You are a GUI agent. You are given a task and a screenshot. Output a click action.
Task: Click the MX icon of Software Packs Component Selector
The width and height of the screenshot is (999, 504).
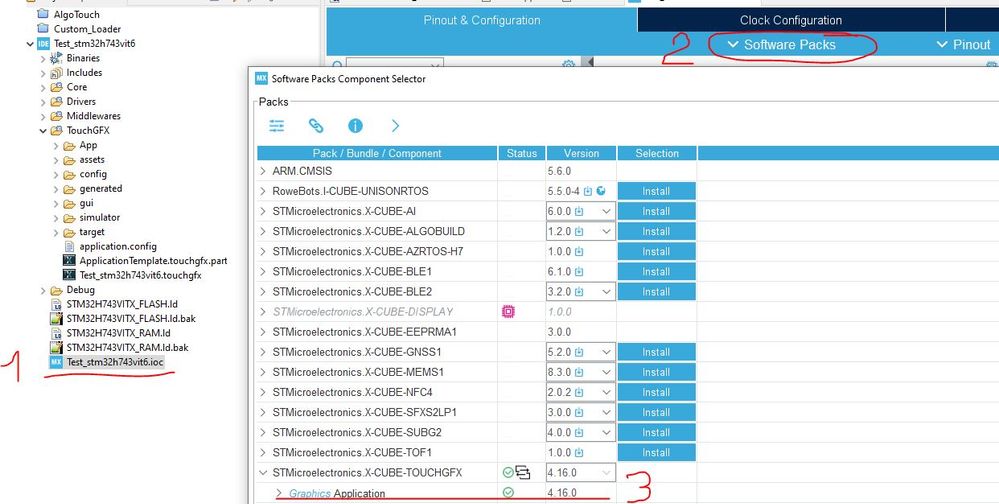[261, 78]
